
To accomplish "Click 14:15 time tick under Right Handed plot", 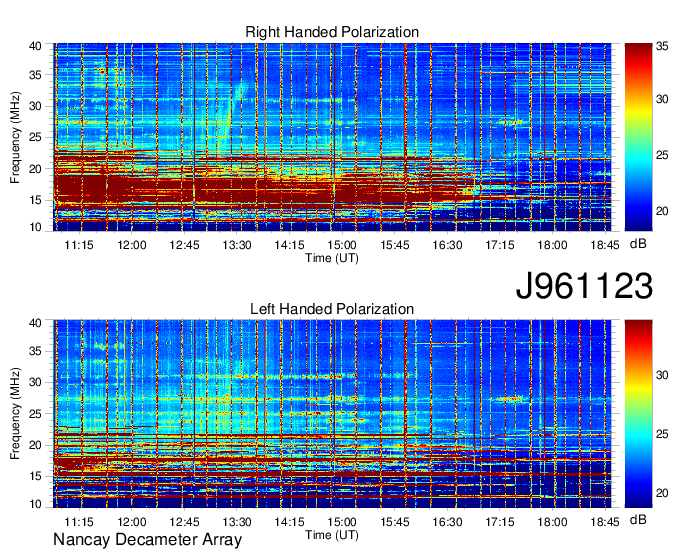I will [289, 245].
